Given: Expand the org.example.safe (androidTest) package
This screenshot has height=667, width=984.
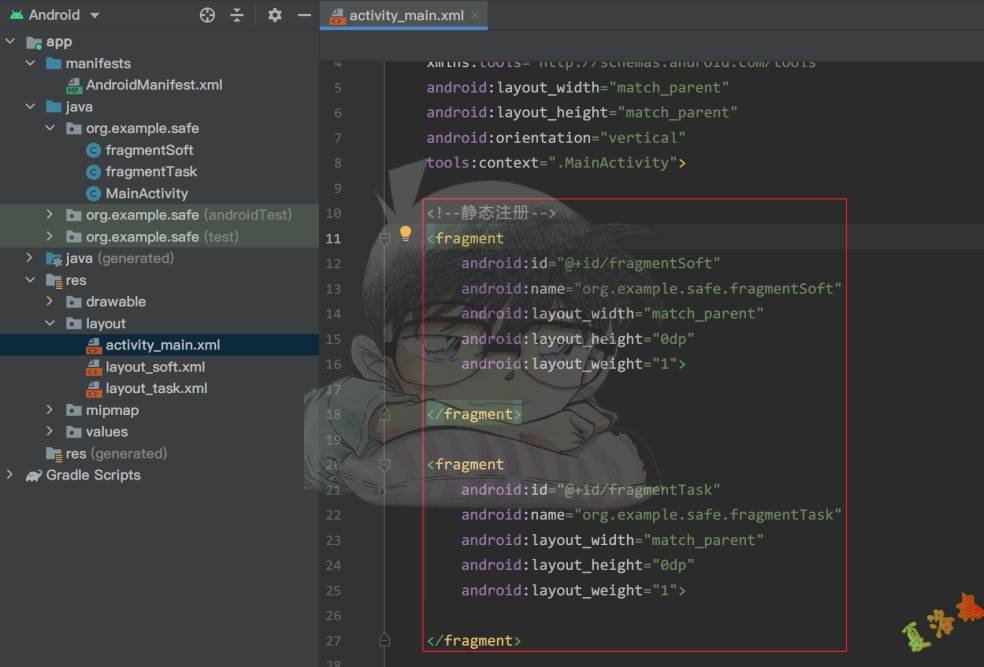Looking at the screenshot, I should (x=50, y=215).
